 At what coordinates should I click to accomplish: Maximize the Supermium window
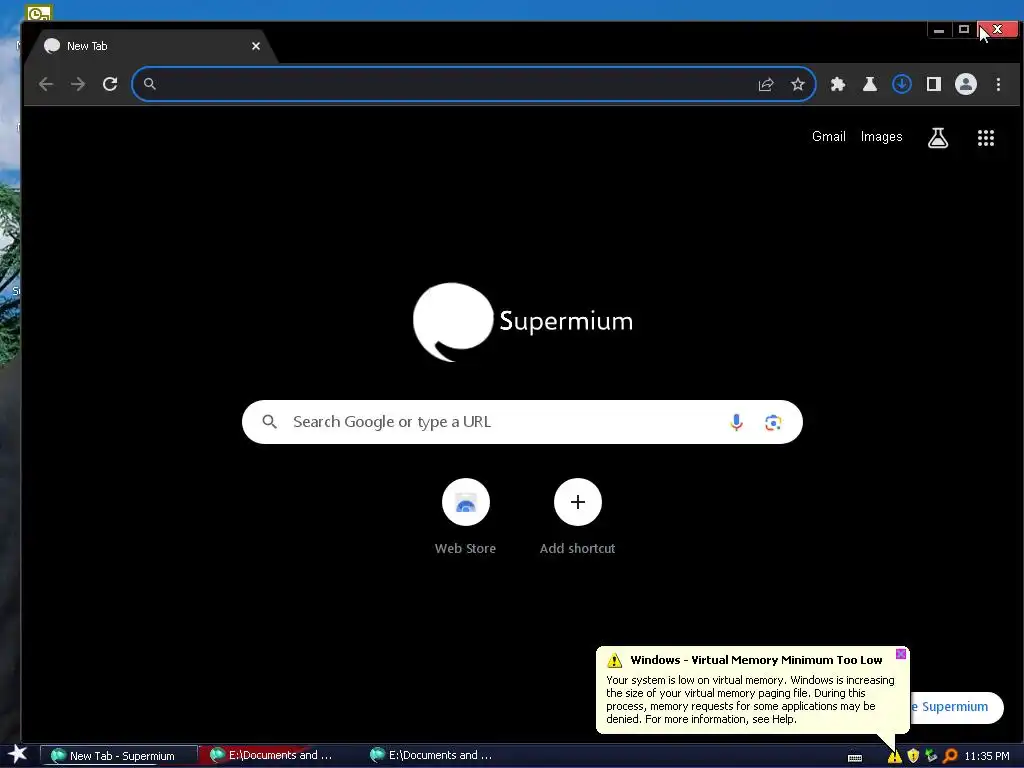tap(964, 29)
